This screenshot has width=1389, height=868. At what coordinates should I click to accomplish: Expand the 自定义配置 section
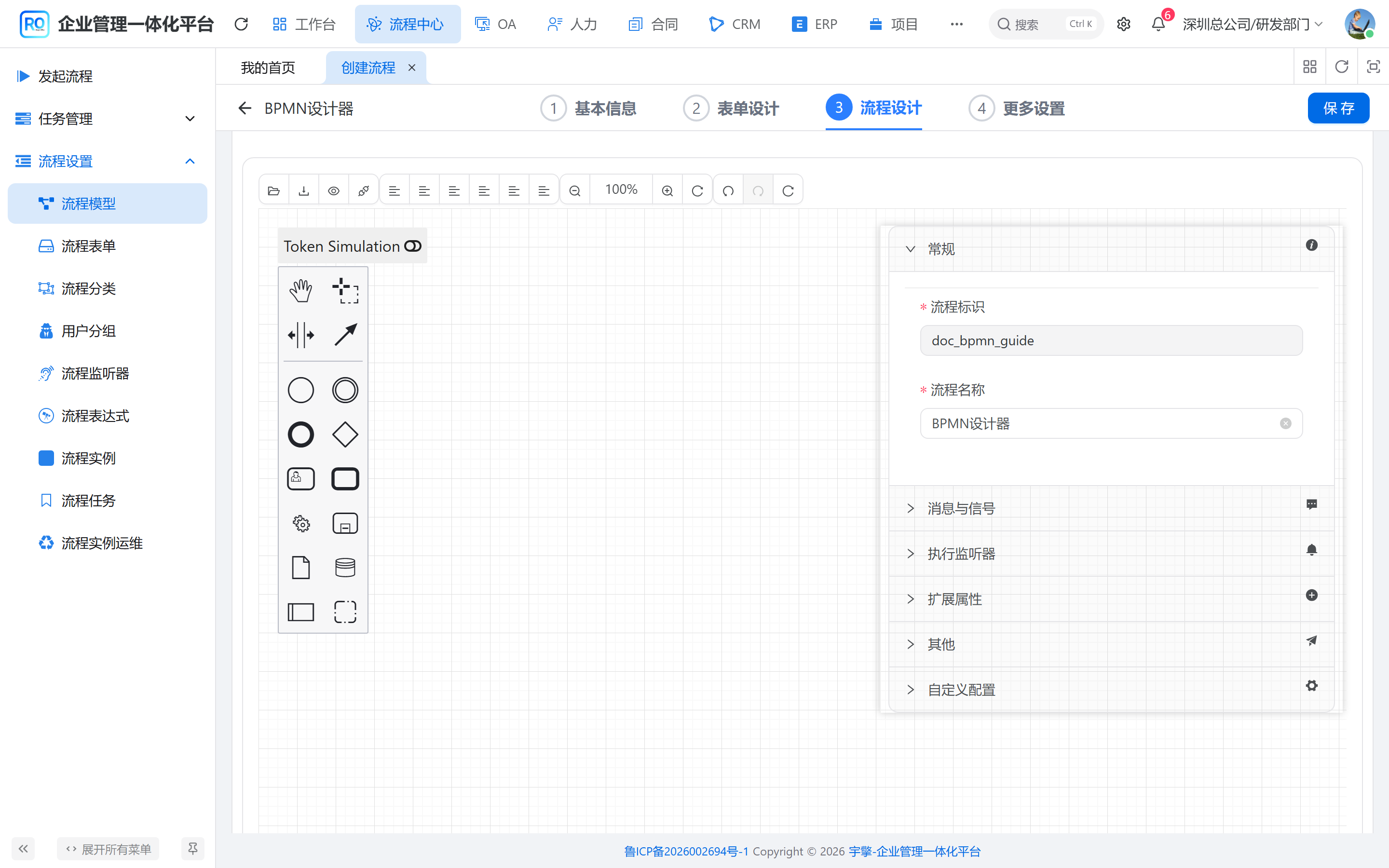(1111, 690)
